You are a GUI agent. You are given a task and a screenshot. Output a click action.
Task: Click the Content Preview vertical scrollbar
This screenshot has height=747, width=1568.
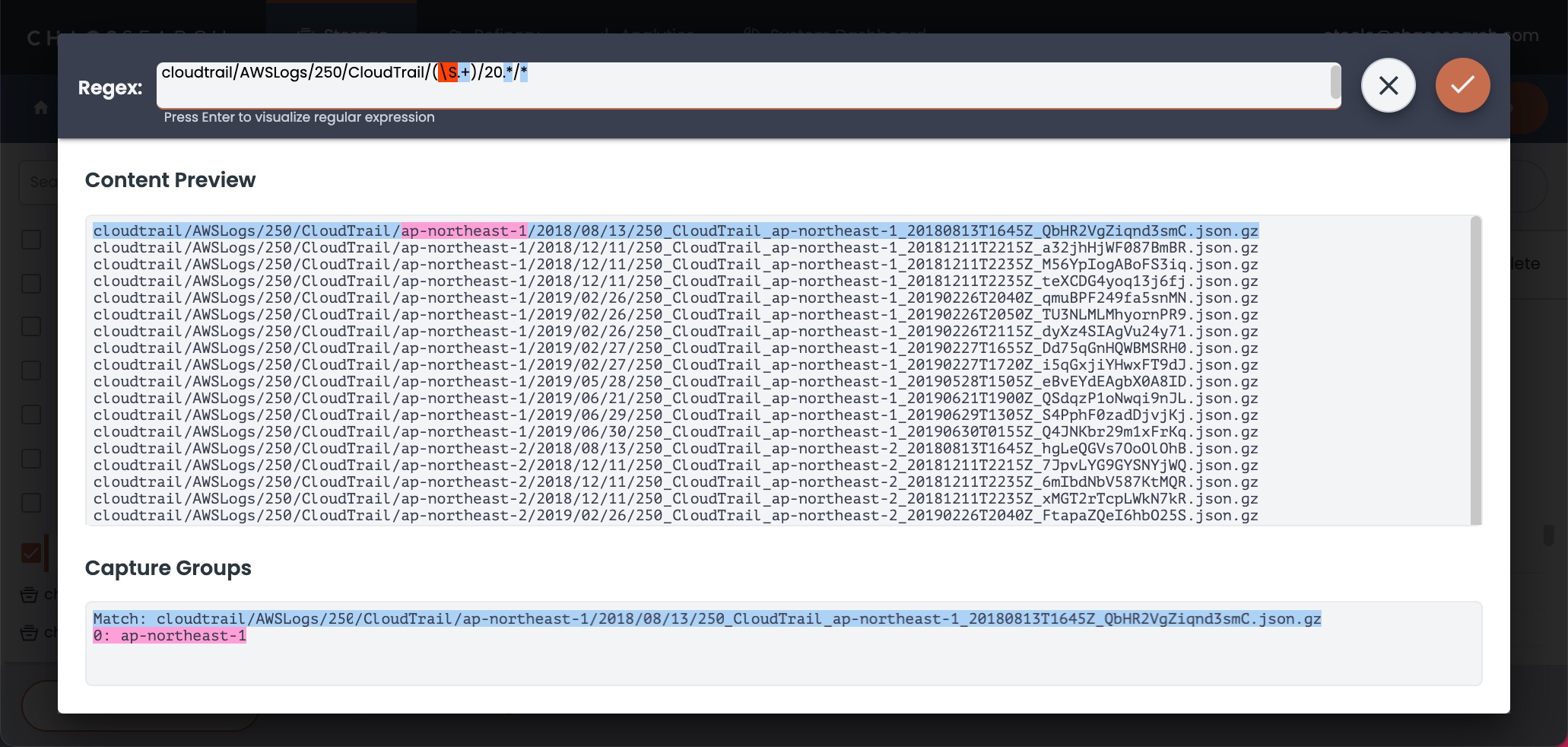(x=1476, y=370)
